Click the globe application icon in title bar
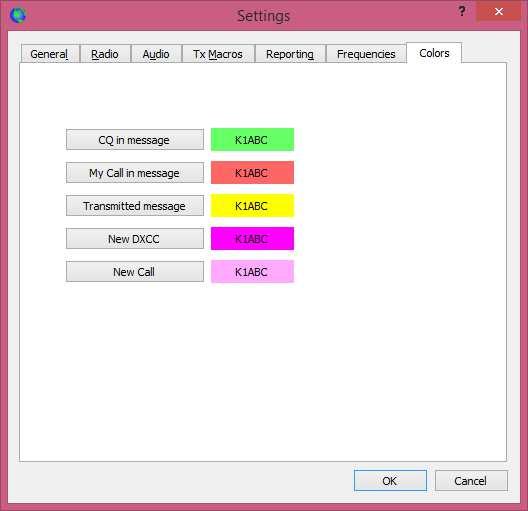Image resolution: width=528 pixels, height=511 pixels. (18, 15)
